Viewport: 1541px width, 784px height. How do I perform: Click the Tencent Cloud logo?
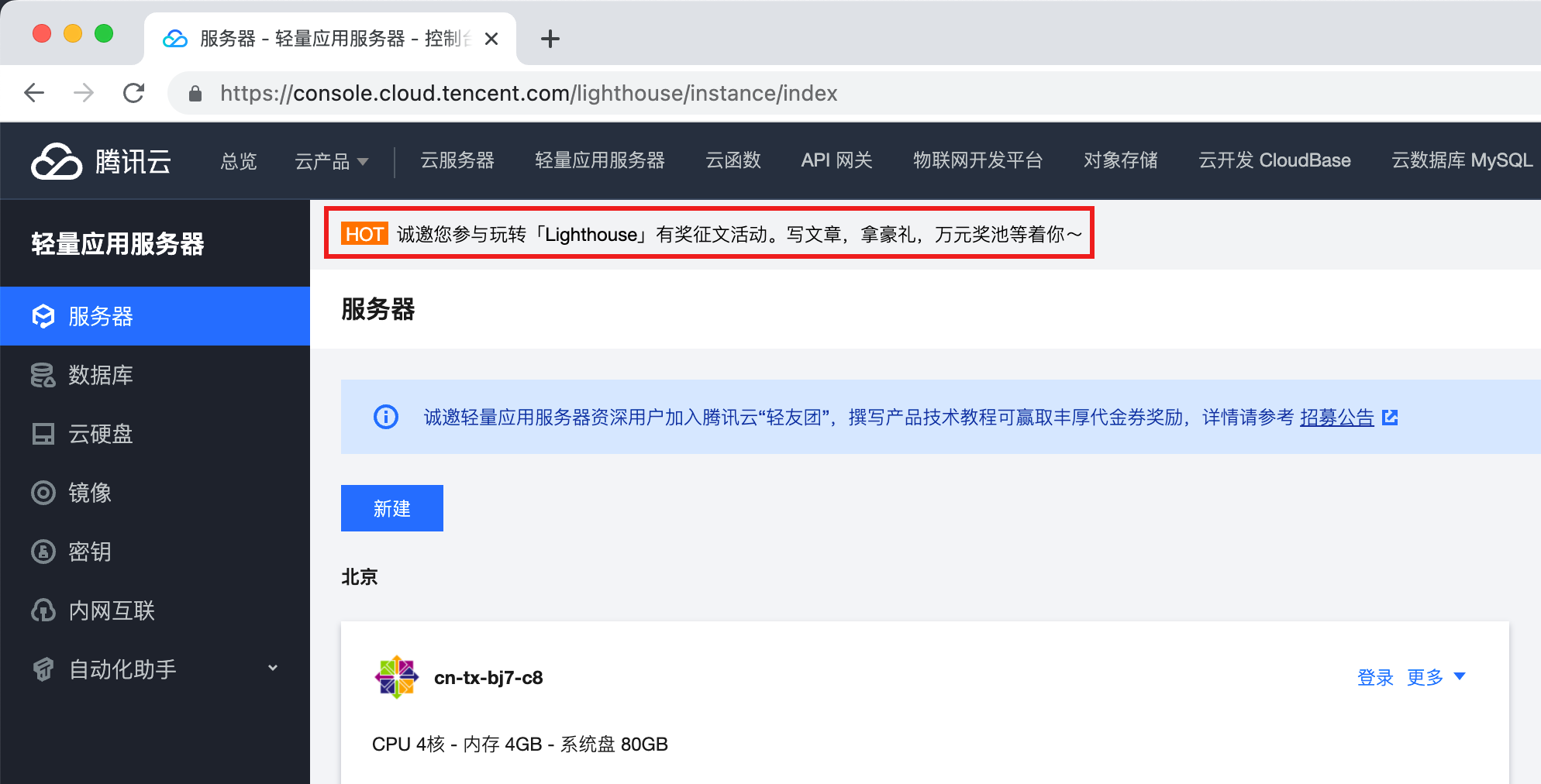[x=57, y=161]
